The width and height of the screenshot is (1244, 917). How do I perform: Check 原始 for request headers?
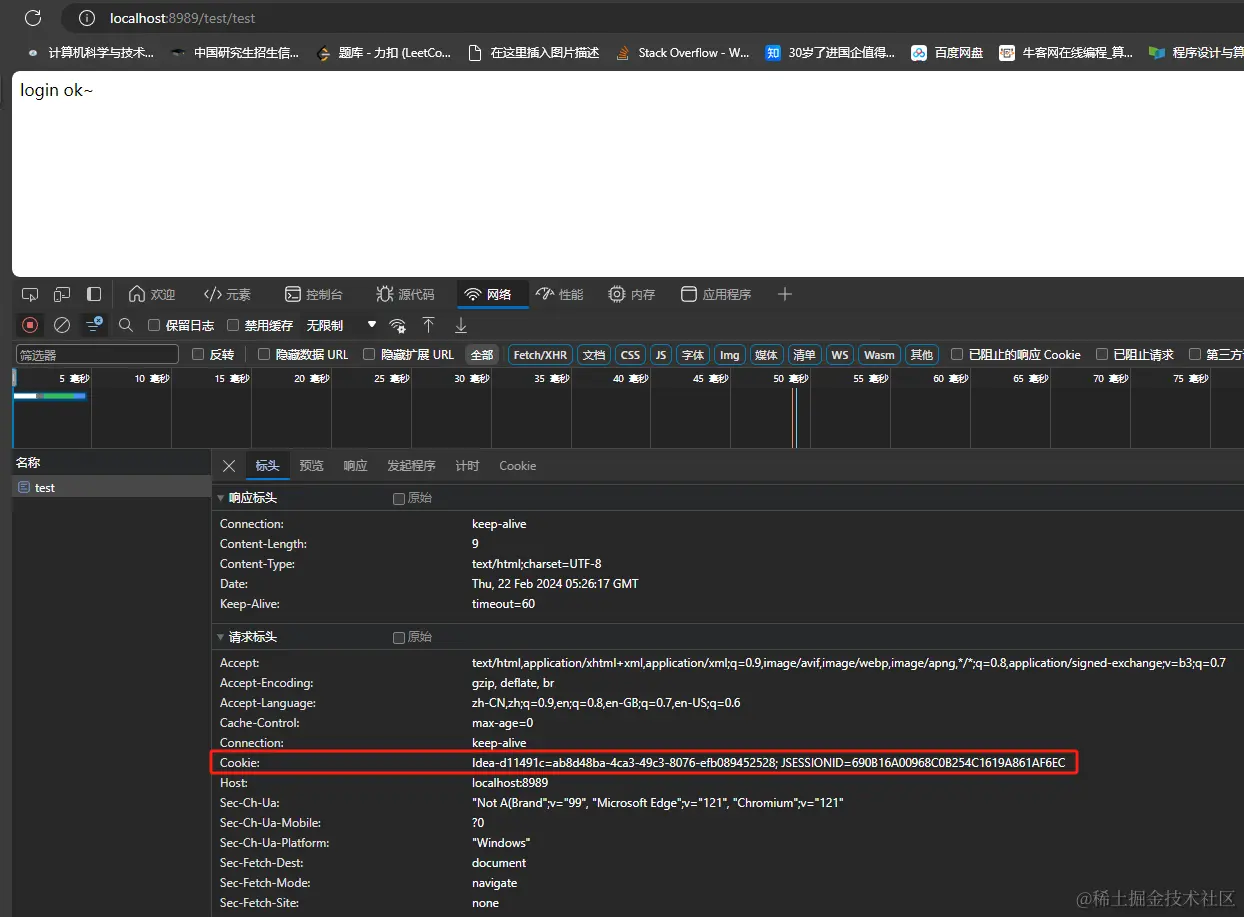[x=399, y=637]
